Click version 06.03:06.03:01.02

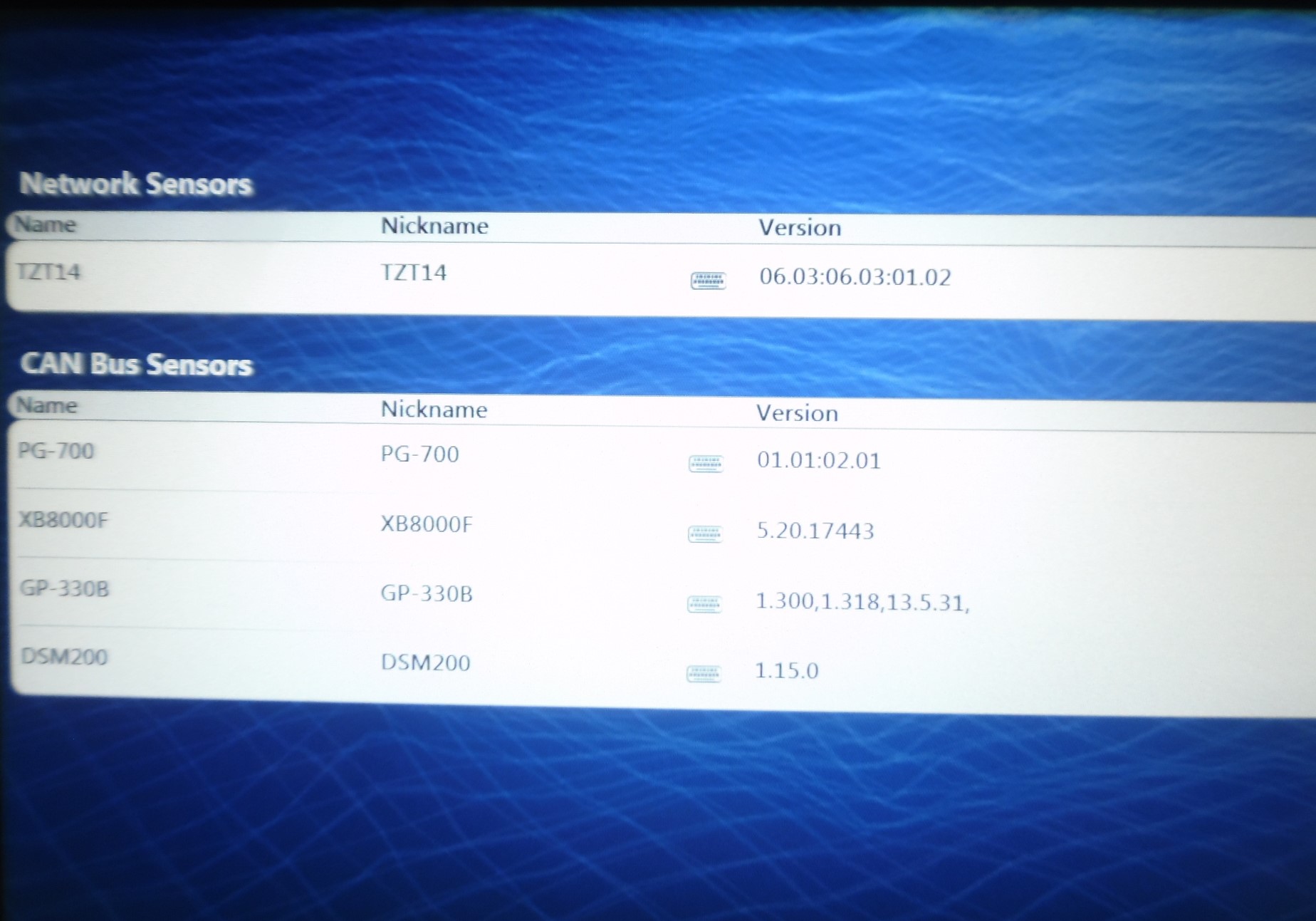[x=855, y=277]
